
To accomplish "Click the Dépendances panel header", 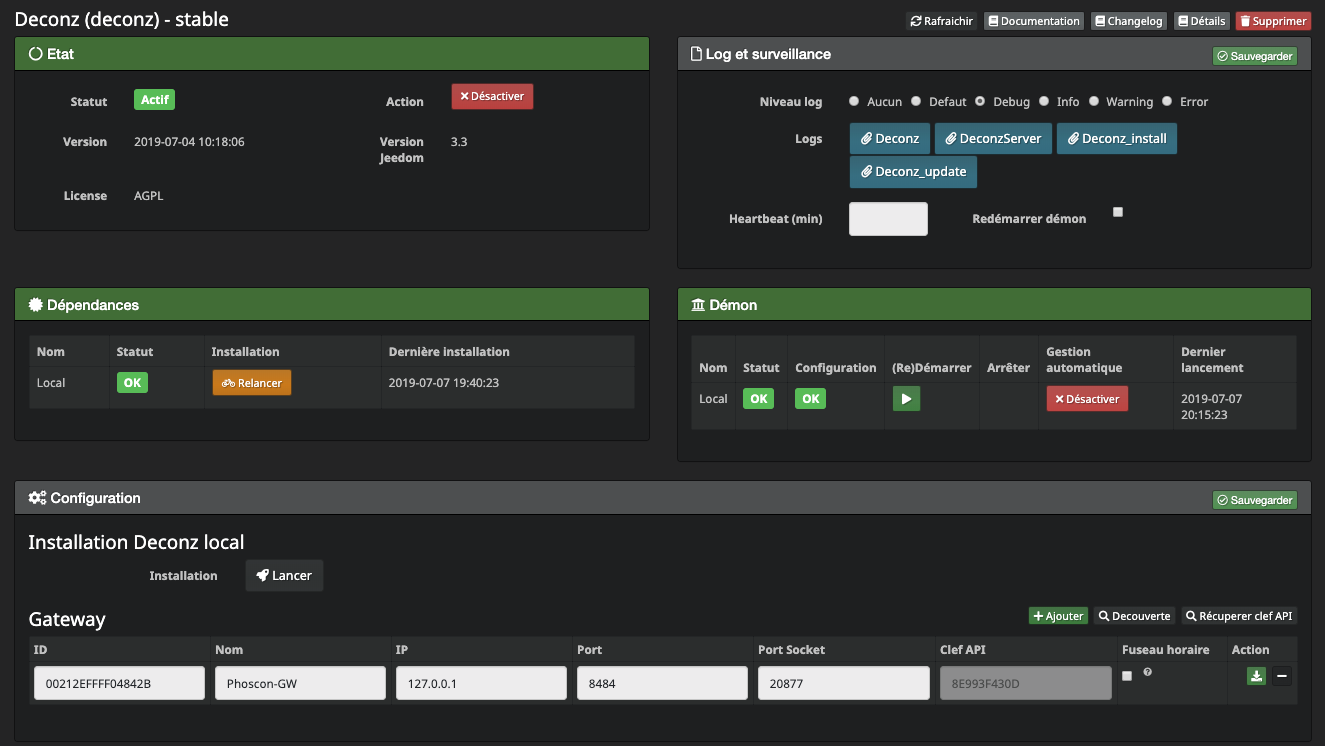I will pos(332,305).
